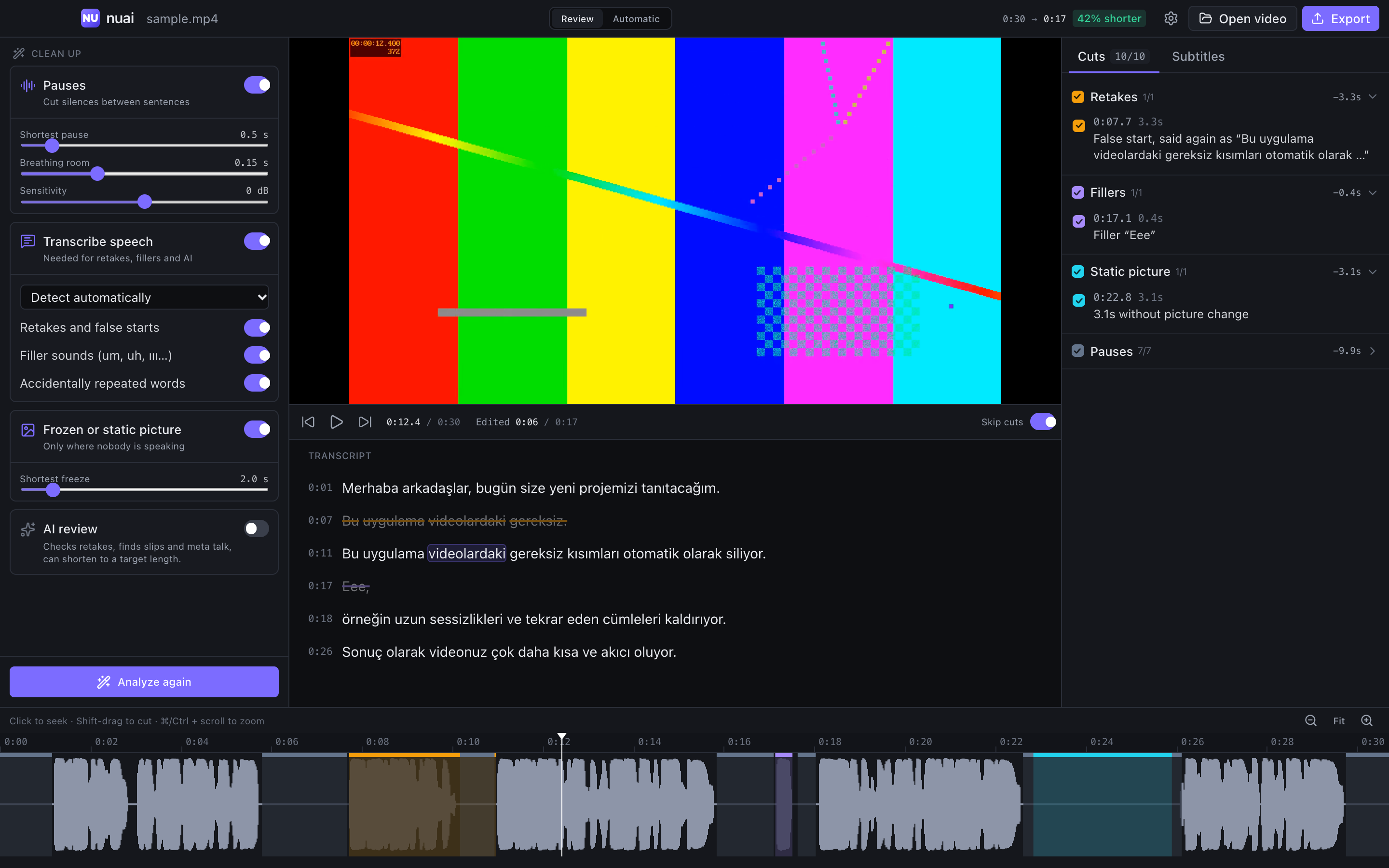Collapse the Retakes group chevron

[x=1373, y=97]
